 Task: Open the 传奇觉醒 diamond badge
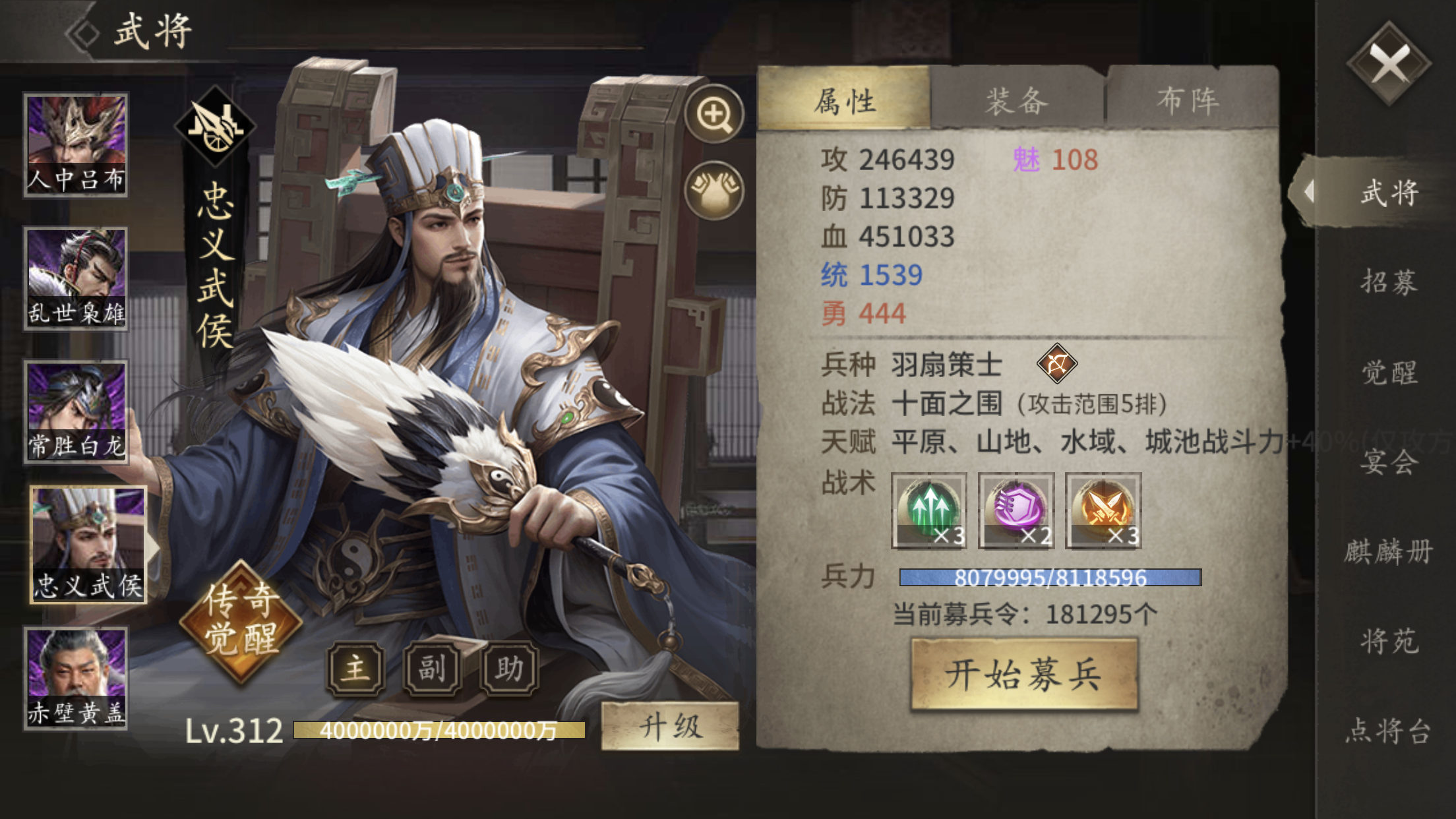point(241,622)
